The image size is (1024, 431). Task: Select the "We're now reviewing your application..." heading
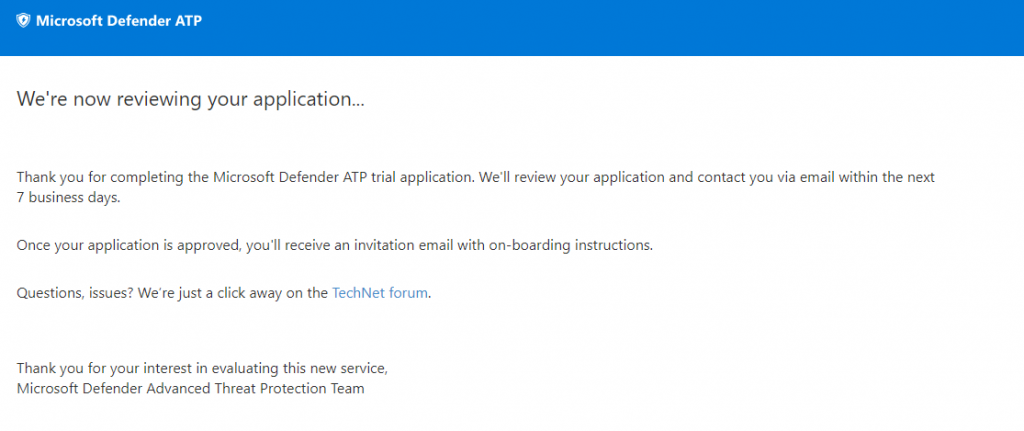[190, 99]
